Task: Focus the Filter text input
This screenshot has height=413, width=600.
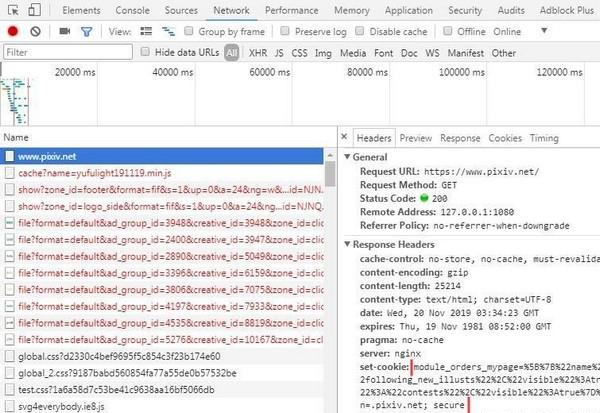Action: pos(68,52)
